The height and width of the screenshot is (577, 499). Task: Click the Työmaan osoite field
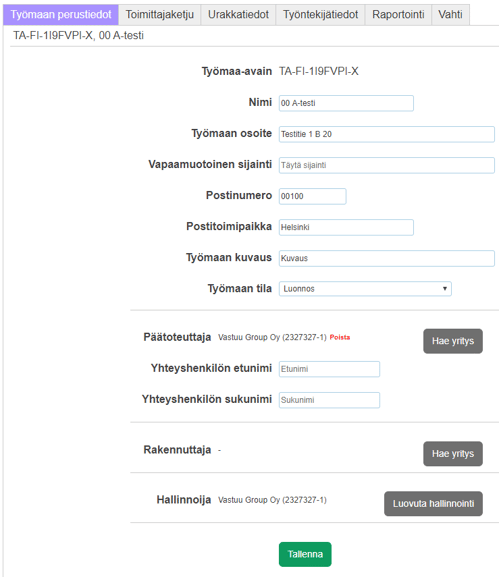click(387, 134)
